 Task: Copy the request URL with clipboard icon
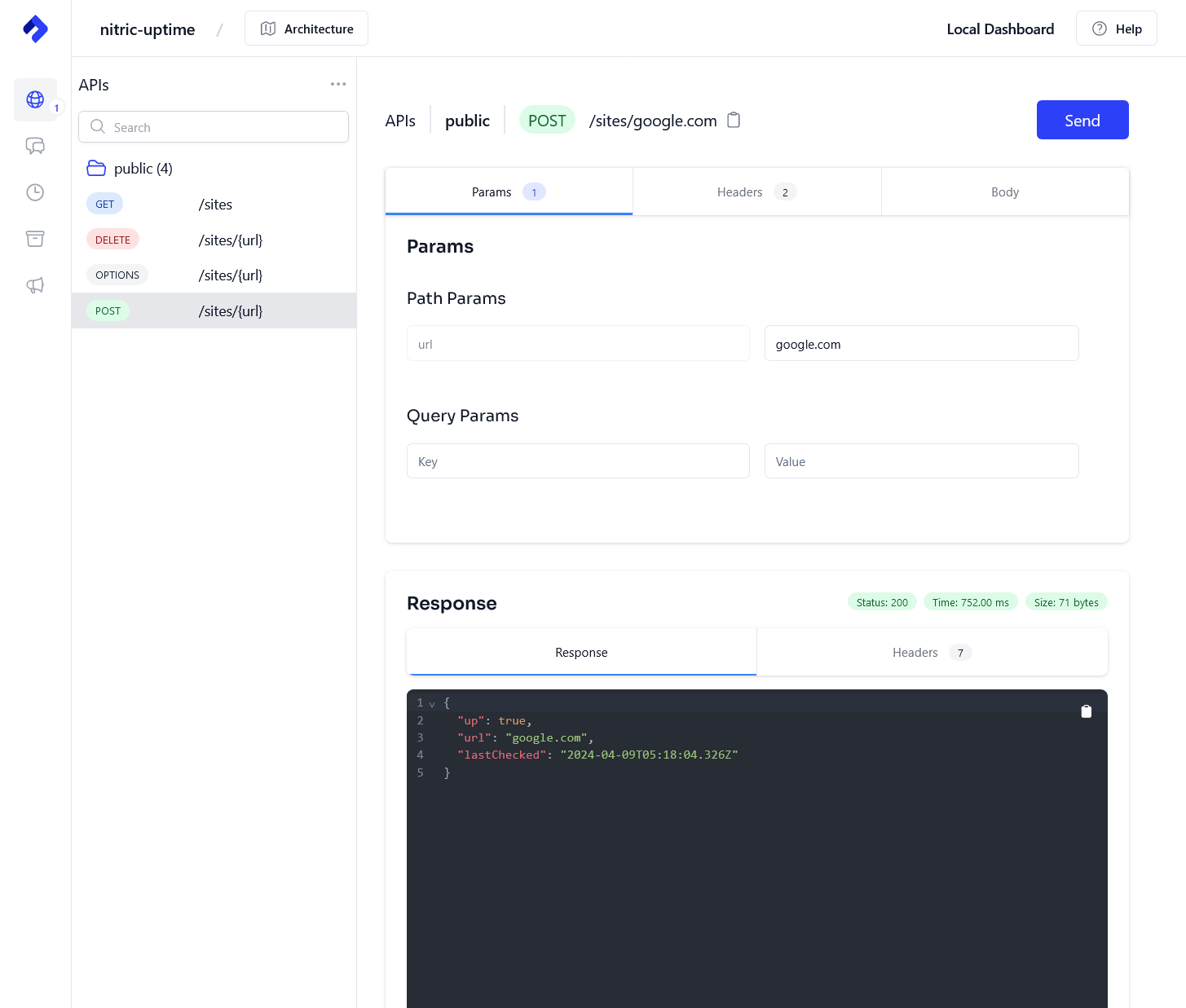(734, 121)
